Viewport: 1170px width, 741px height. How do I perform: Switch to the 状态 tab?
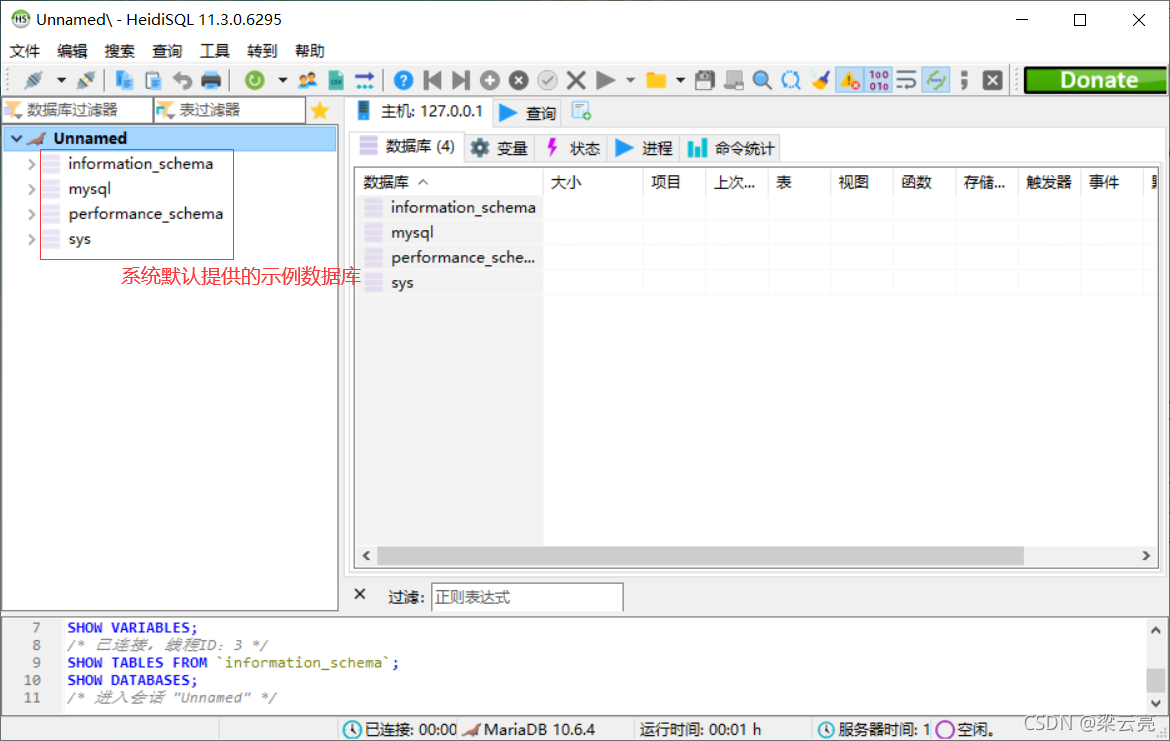coord(572,148)
